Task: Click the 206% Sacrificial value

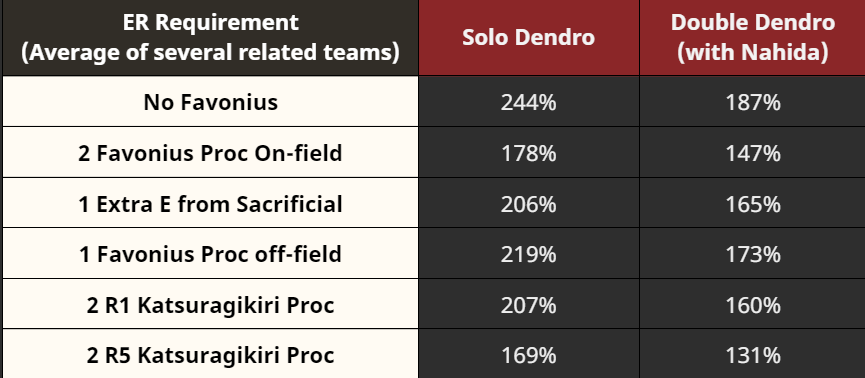Action: coord(528,203)
